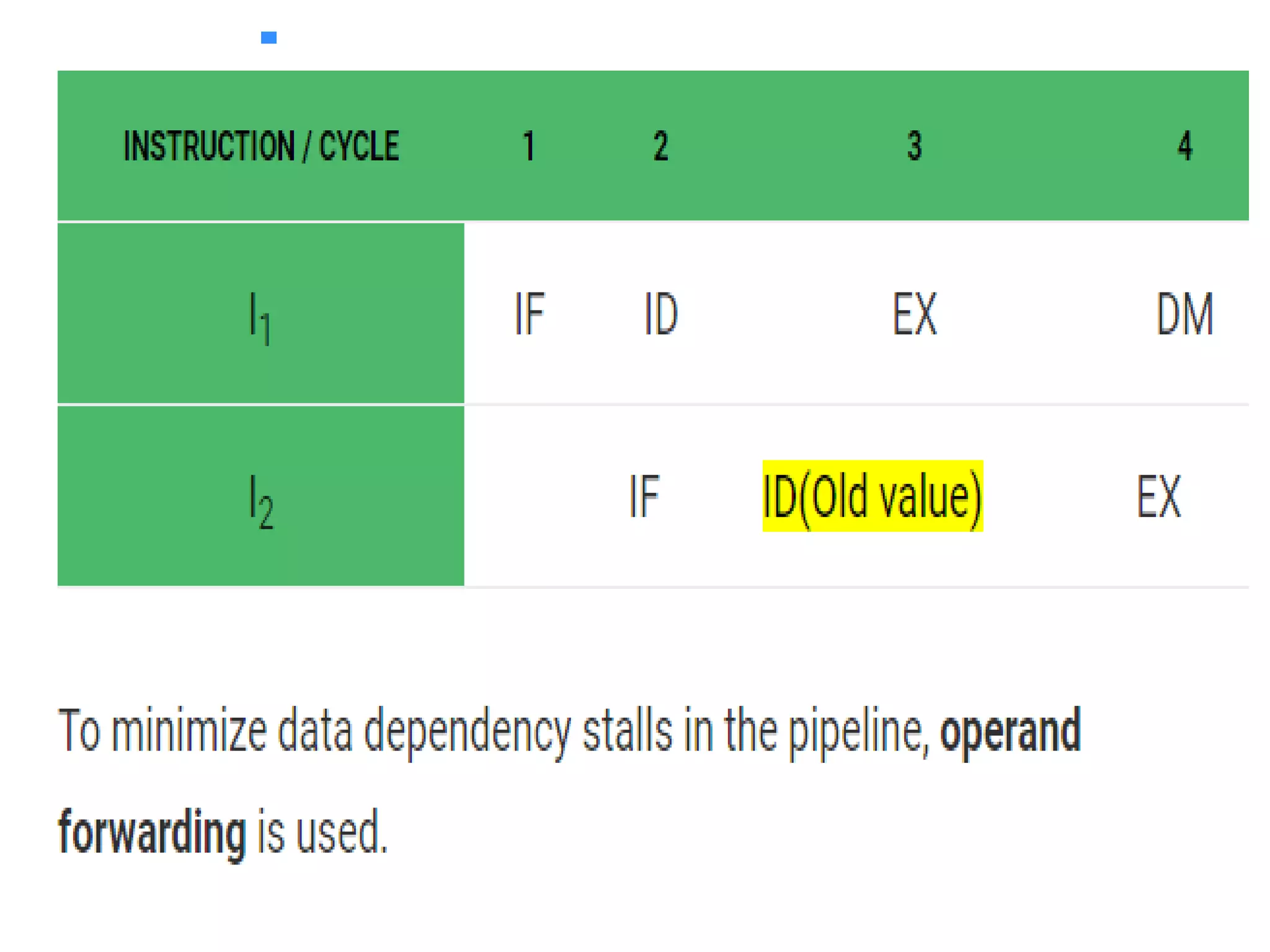This screenshot has width=1270, height=952.
Task: Click the word "pipeline" in the sentence
Action: point(858,731)
